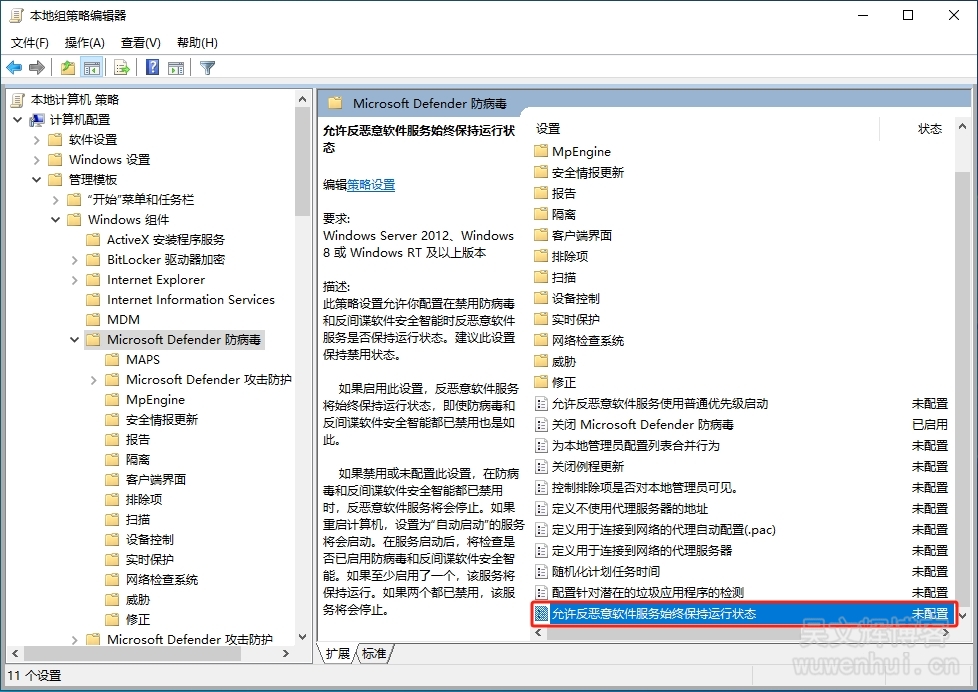Viewport: 978px width, 692px height.
Task: Click the Back arrow toolbar icon
Action: (14, 68)
